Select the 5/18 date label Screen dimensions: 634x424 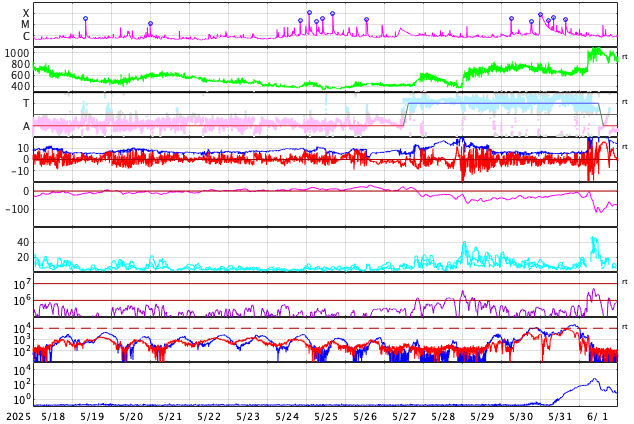click(53, 417)
